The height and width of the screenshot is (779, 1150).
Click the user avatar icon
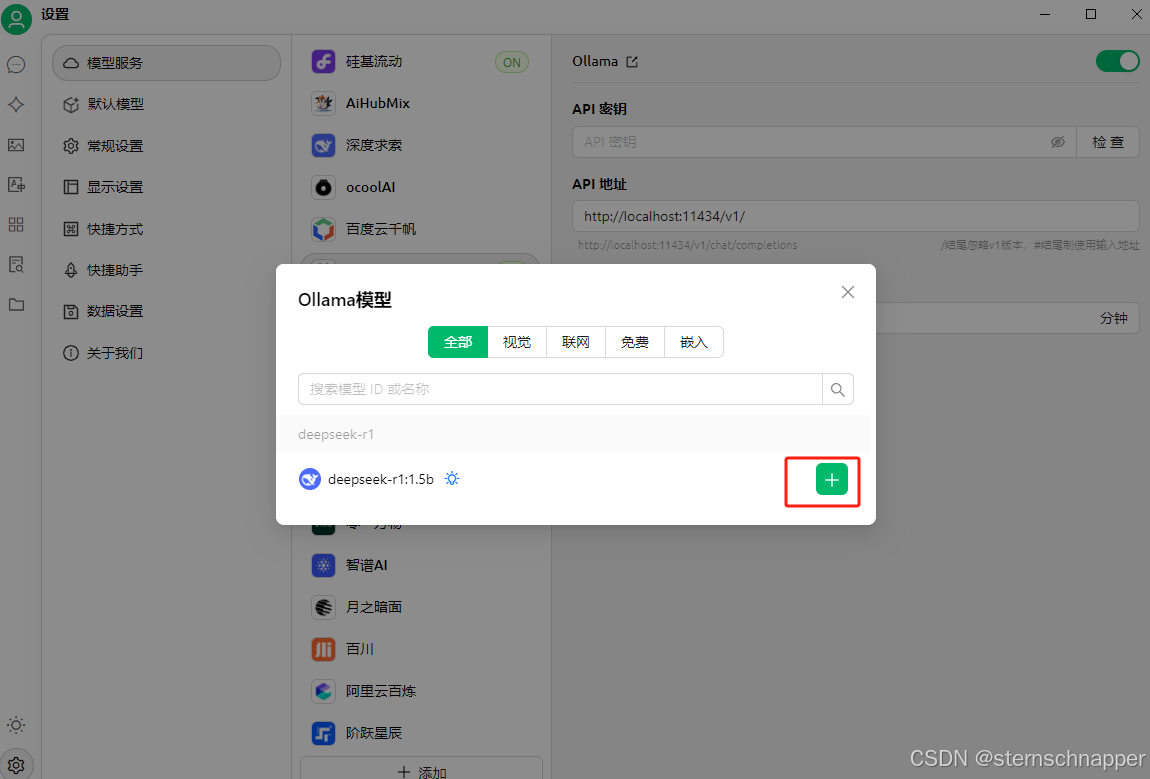pyautogui.click(x=16, y=19)
